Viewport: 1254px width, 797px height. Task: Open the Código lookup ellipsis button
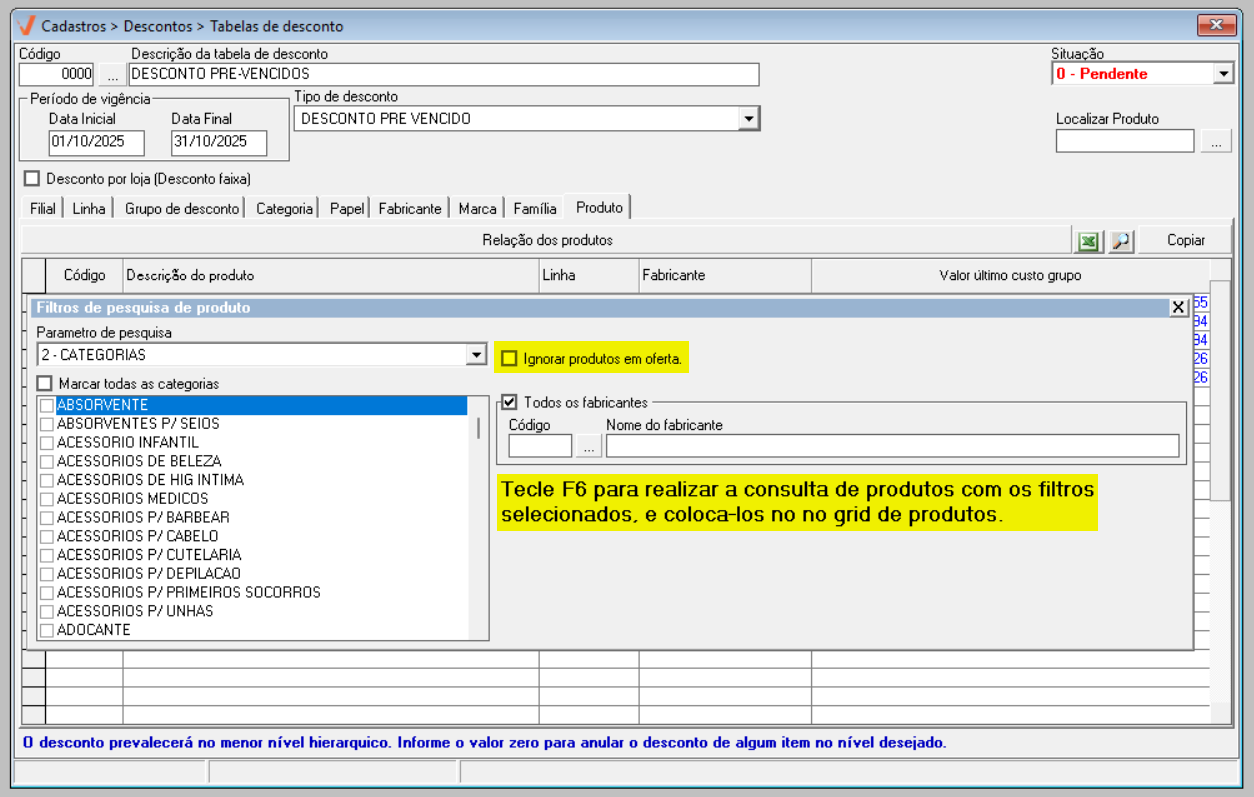(112, 74)
